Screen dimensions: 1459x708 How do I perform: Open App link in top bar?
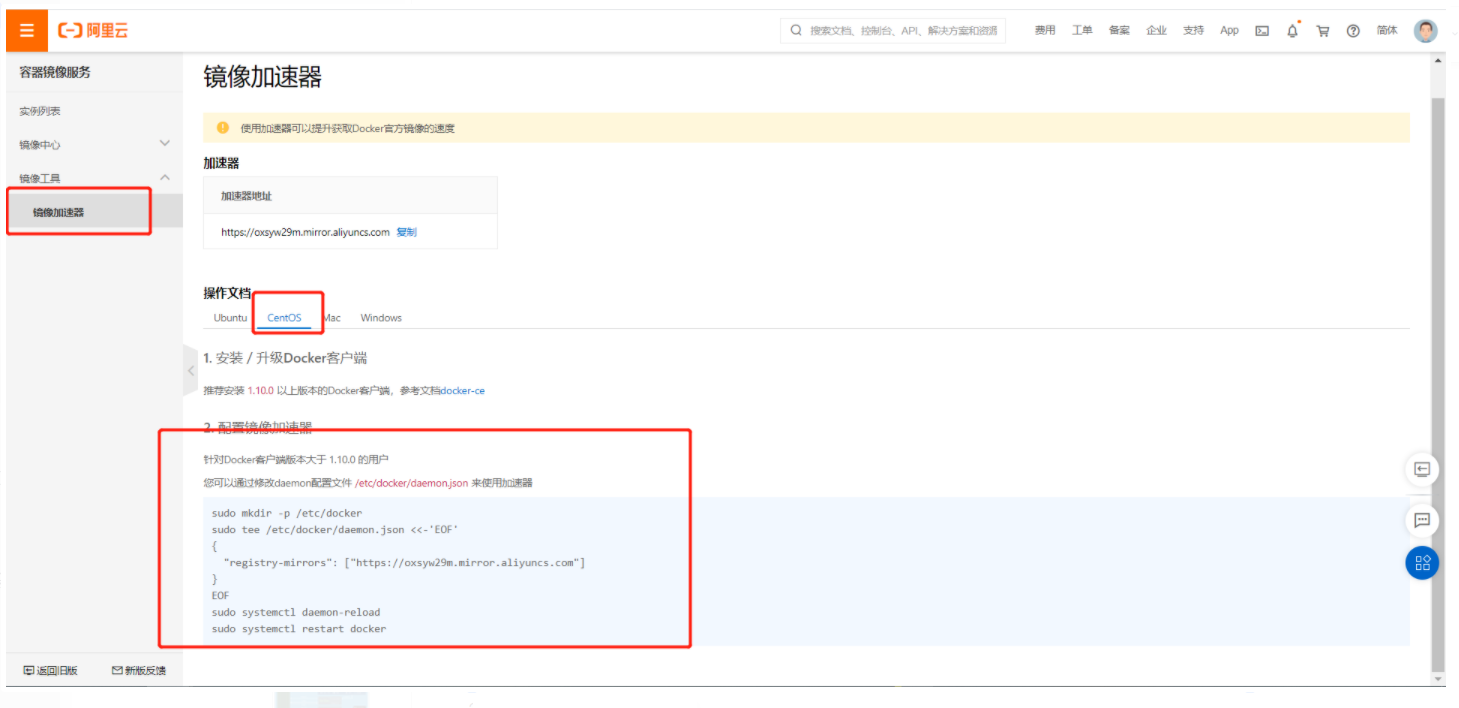coord(1229,31)
